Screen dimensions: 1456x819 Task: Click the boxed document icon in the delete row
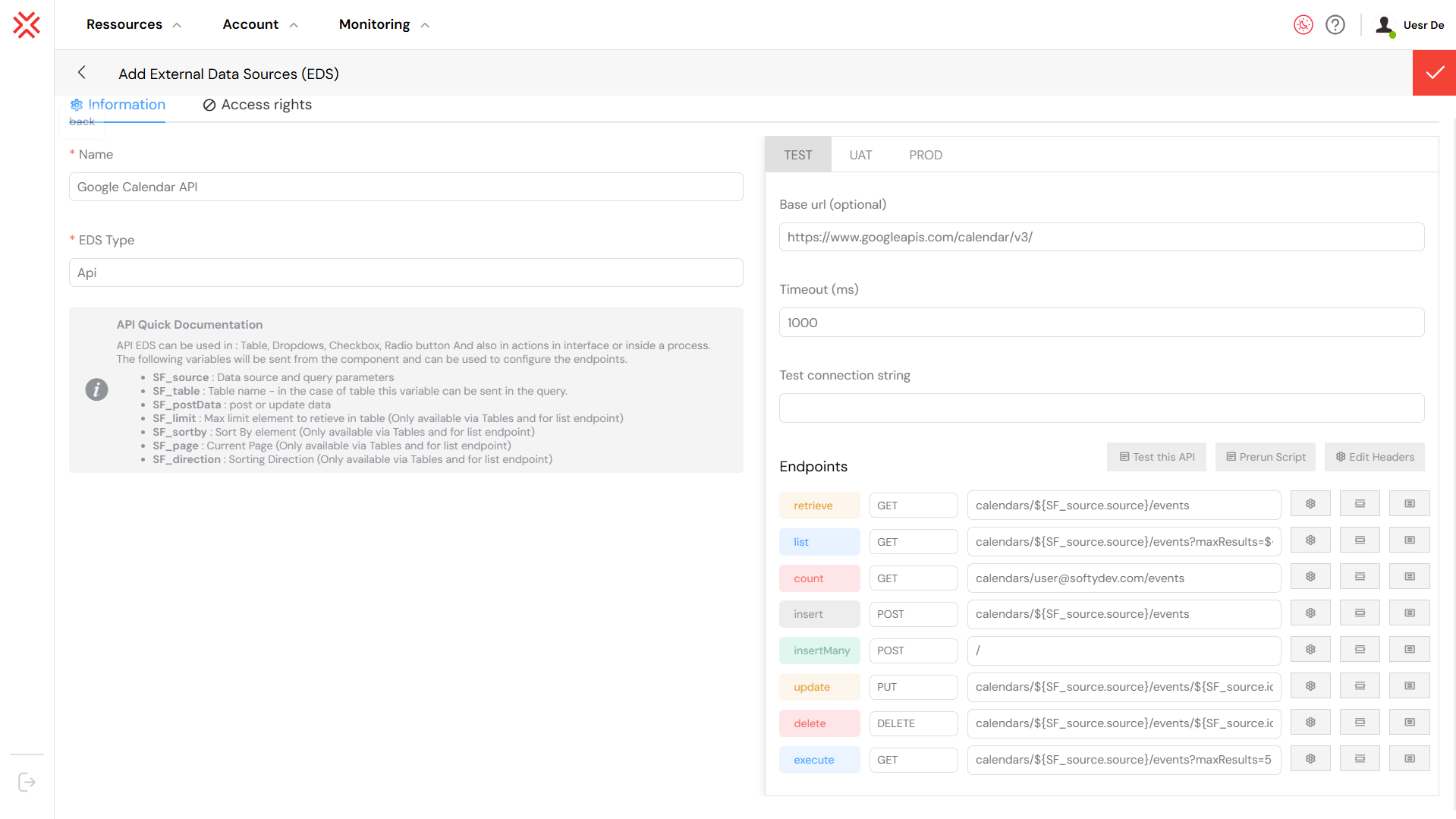[1410, 723]
